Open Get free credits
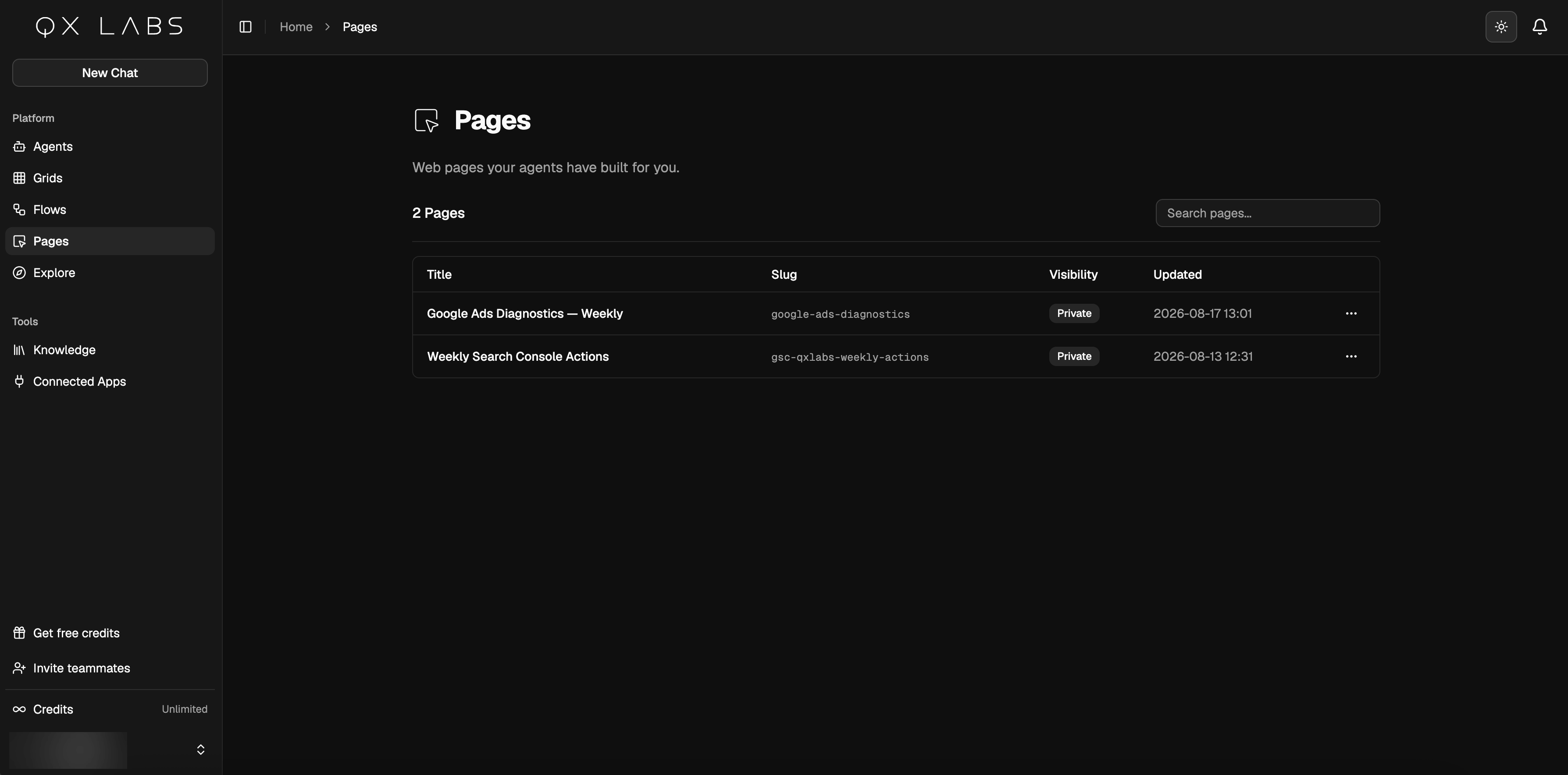 coord(110,633)
